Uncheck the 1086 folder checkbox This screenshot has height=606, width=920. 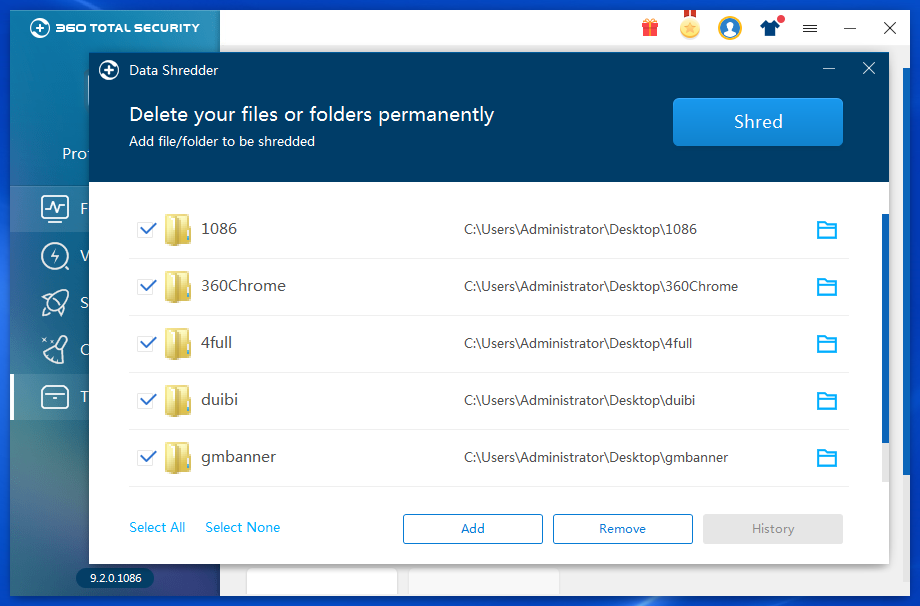click(147, 229)
